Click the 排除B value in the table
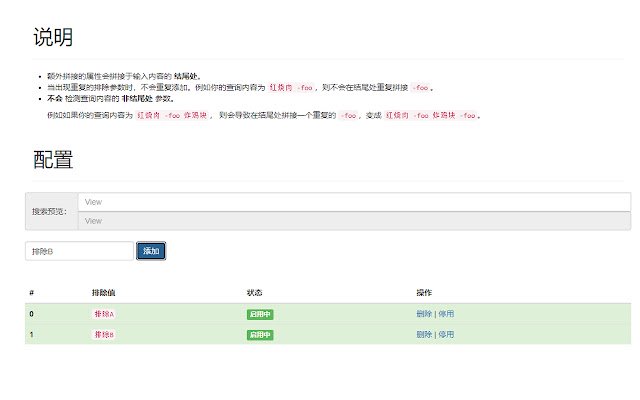 [104, 335]
